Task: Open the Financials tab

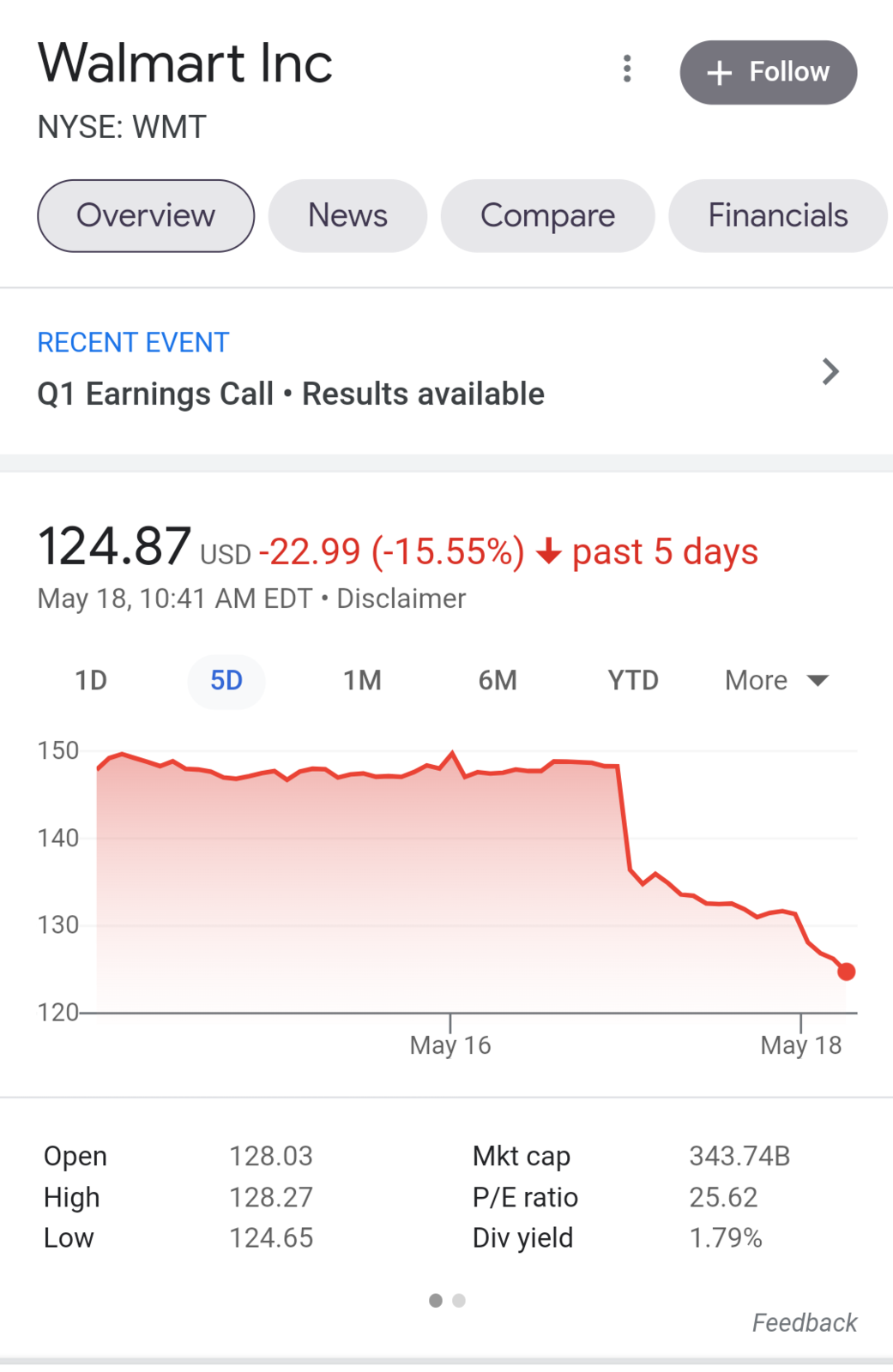Action: click(x=777, y=216)
